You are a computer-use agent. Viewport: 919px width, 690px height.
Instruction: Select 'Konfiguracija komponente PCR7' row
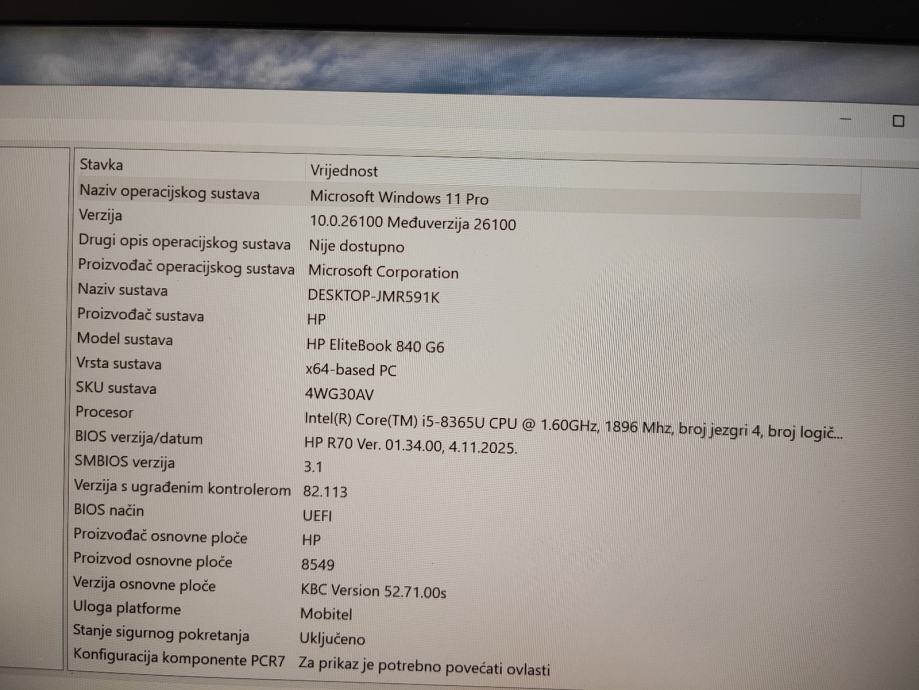(x=179, y=658)
